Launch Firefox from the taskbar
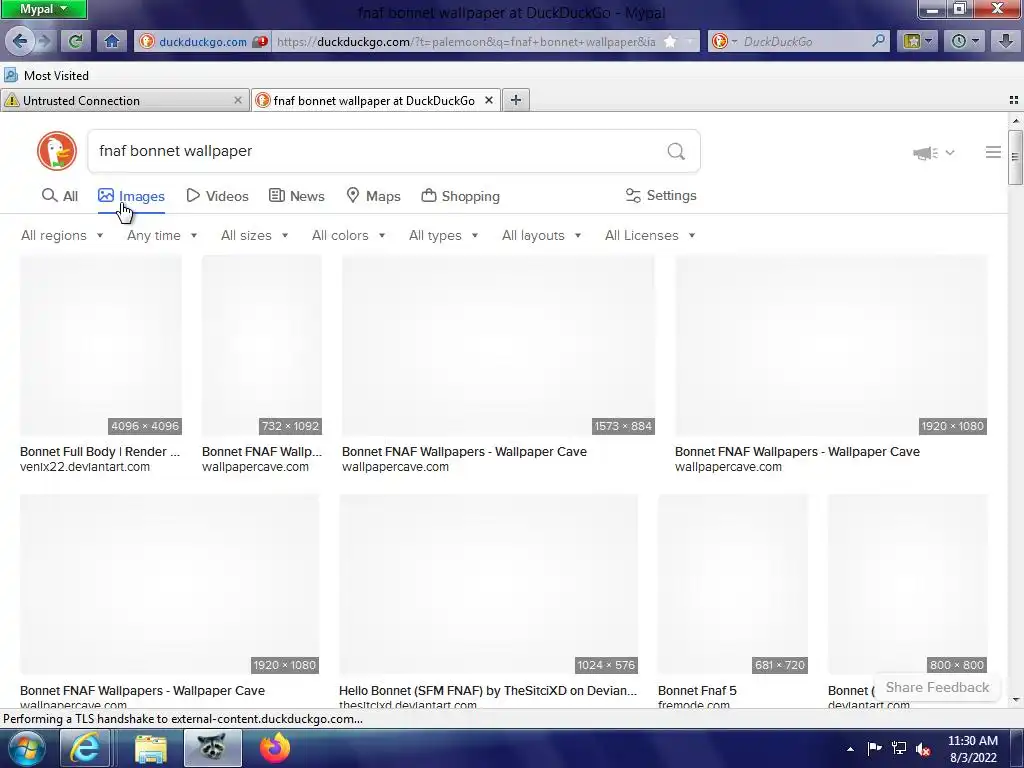The height and width of the screenshot is (768, 1024). click(x=275, y=748)
